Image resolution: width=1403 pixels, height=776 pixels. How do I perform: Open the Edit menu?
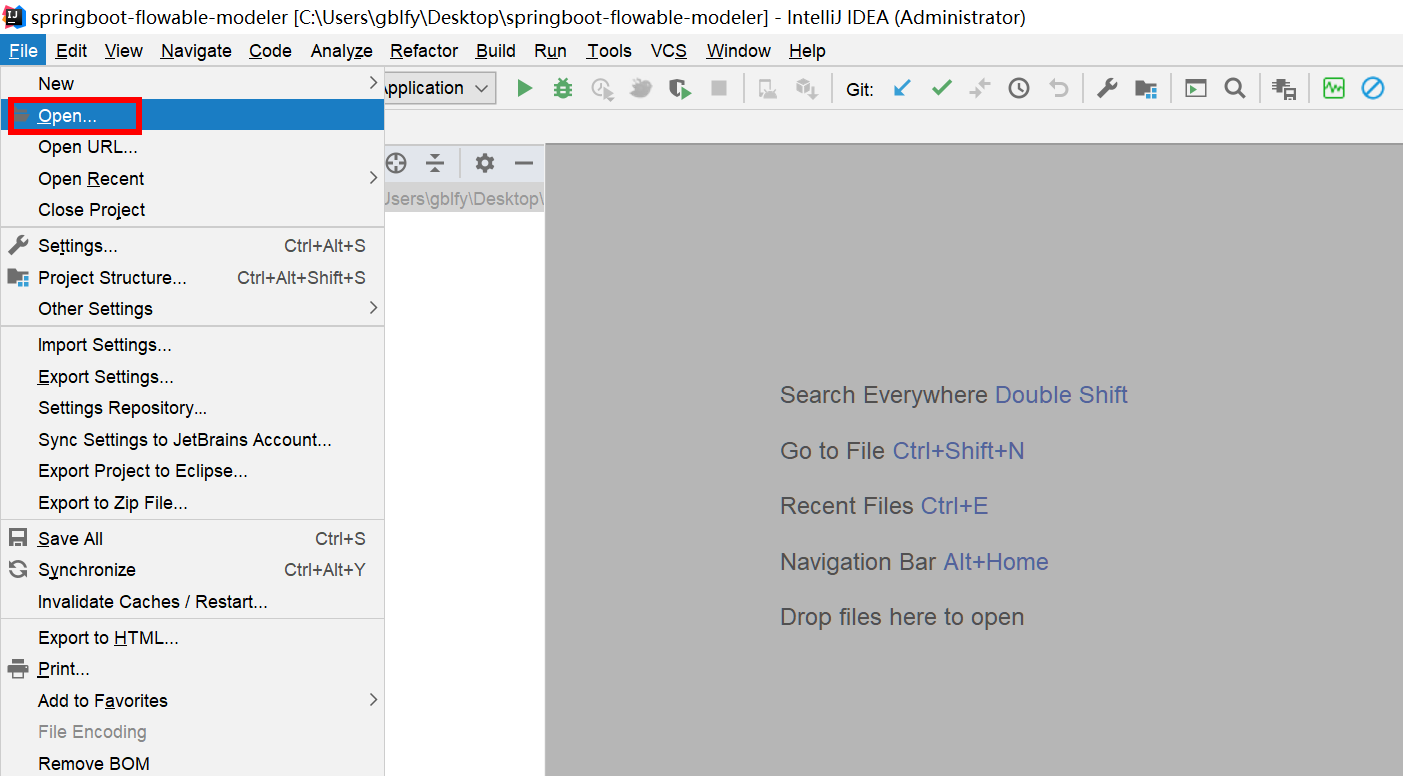click(71, 51)
